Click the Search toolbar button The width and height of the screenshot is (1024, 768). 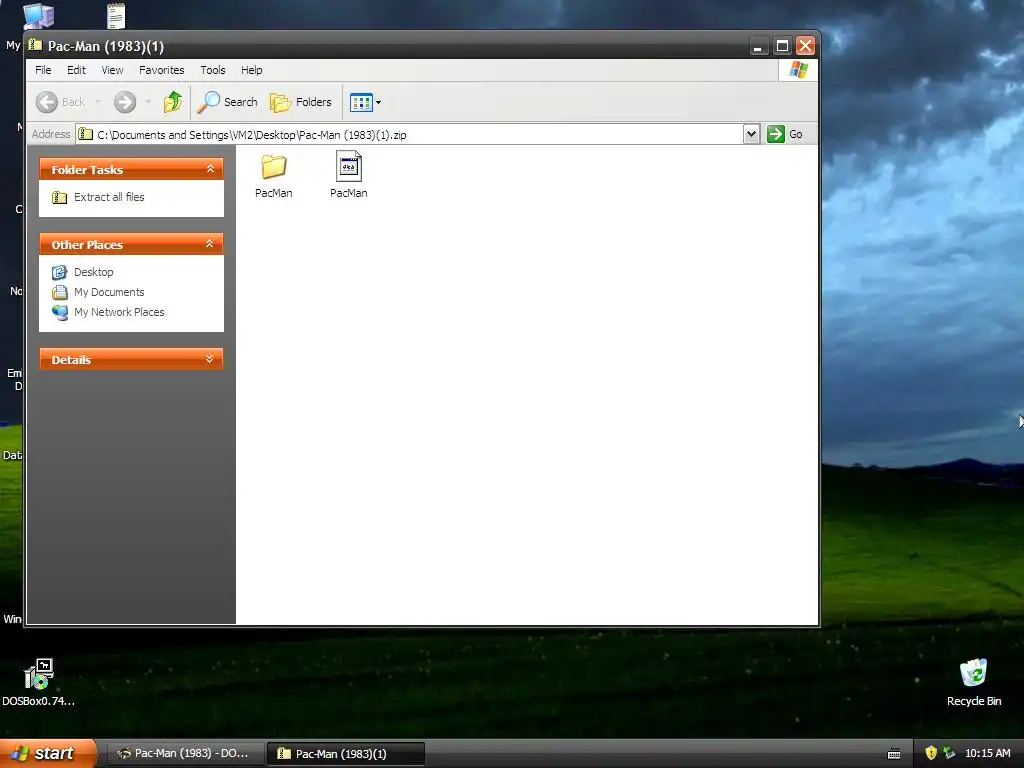tap(228, 102)
